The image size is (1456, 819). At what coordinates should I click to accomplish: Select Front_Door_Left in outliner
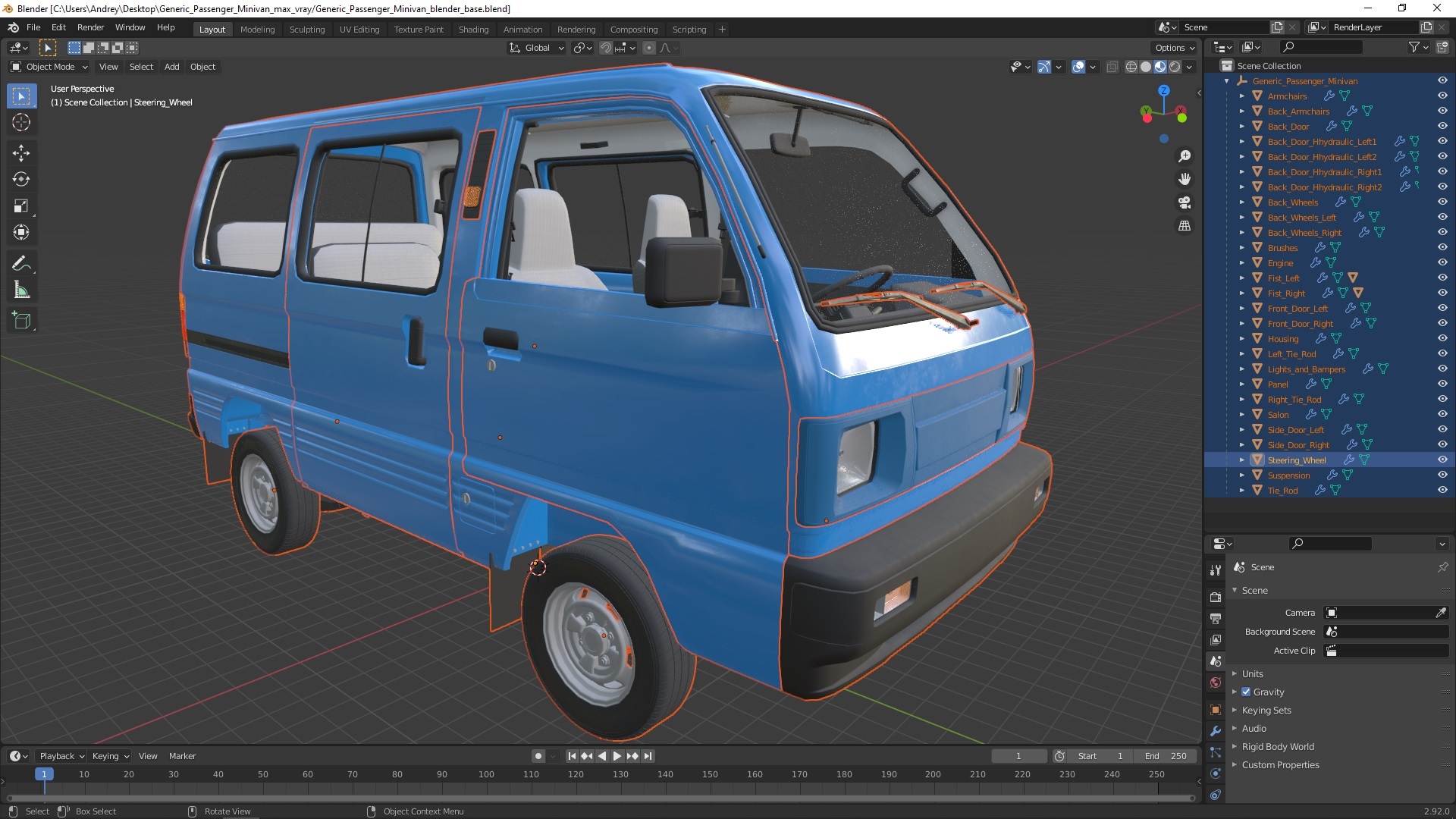point(1298,309)
